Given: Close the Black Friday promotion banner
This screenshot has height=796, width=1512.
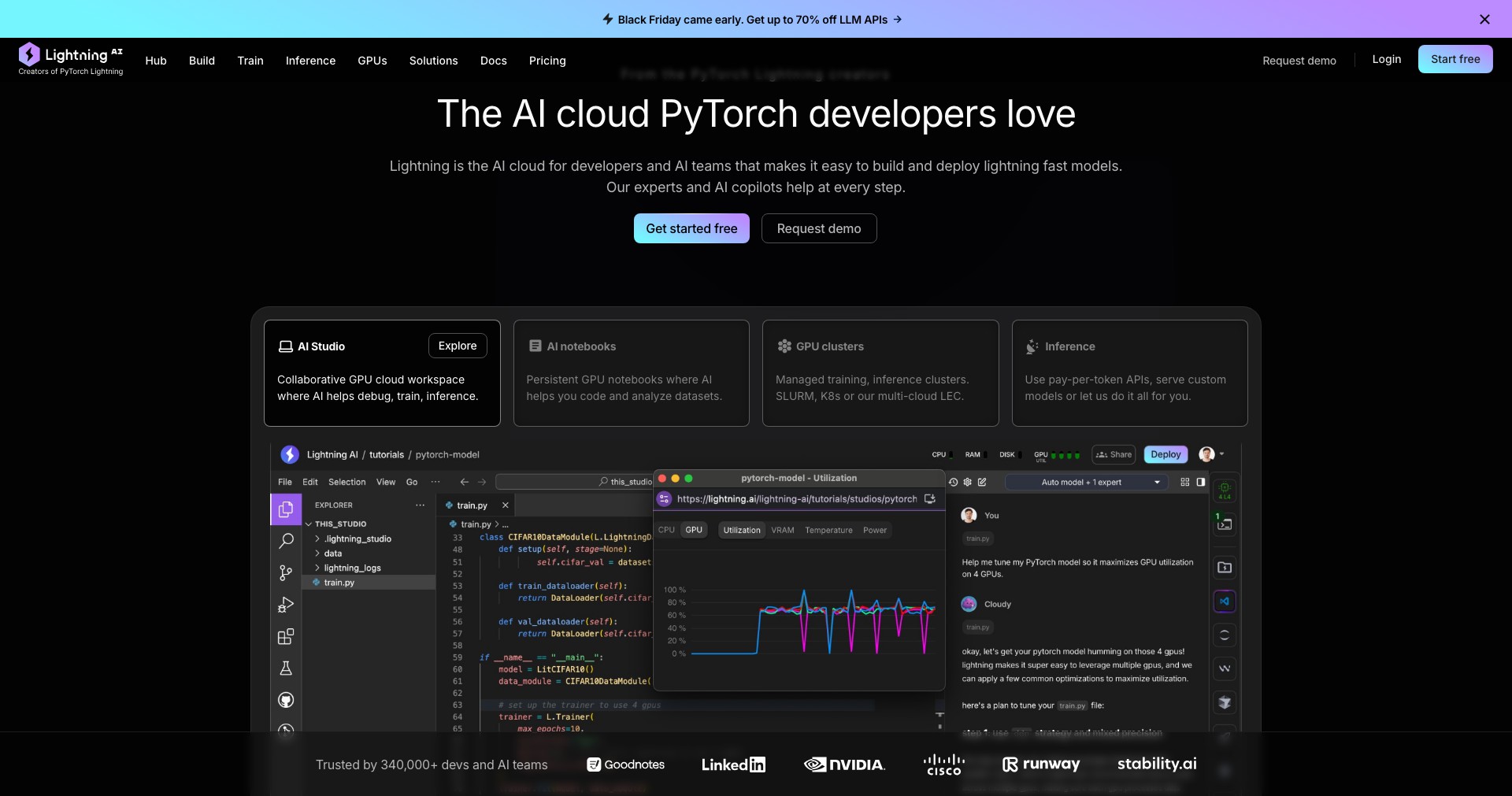Looking at the screenshot, I should coord(1484,20).
